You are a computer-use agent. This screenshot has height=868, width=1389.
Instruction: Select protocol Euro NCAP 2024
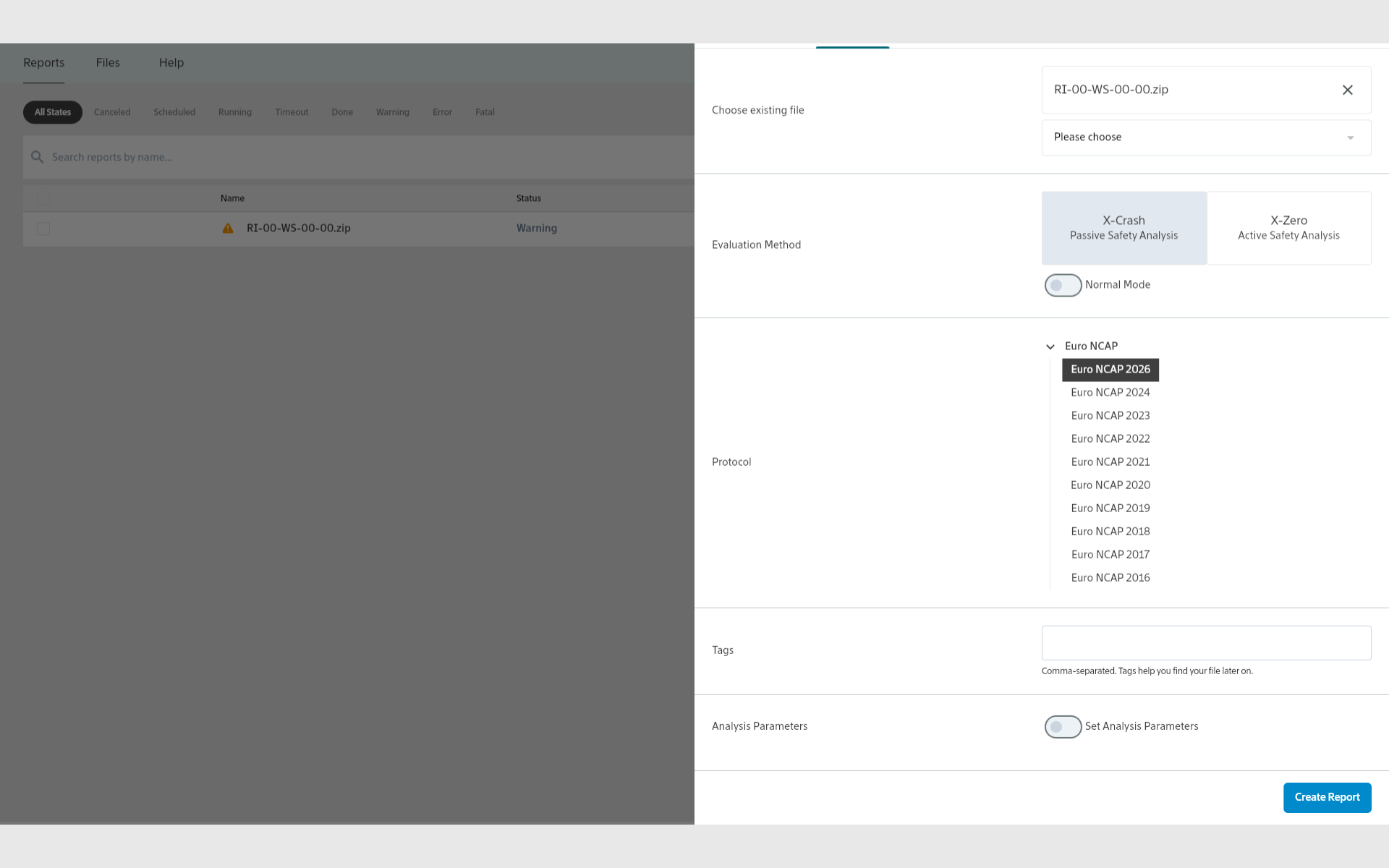[x=1110, y=393]
